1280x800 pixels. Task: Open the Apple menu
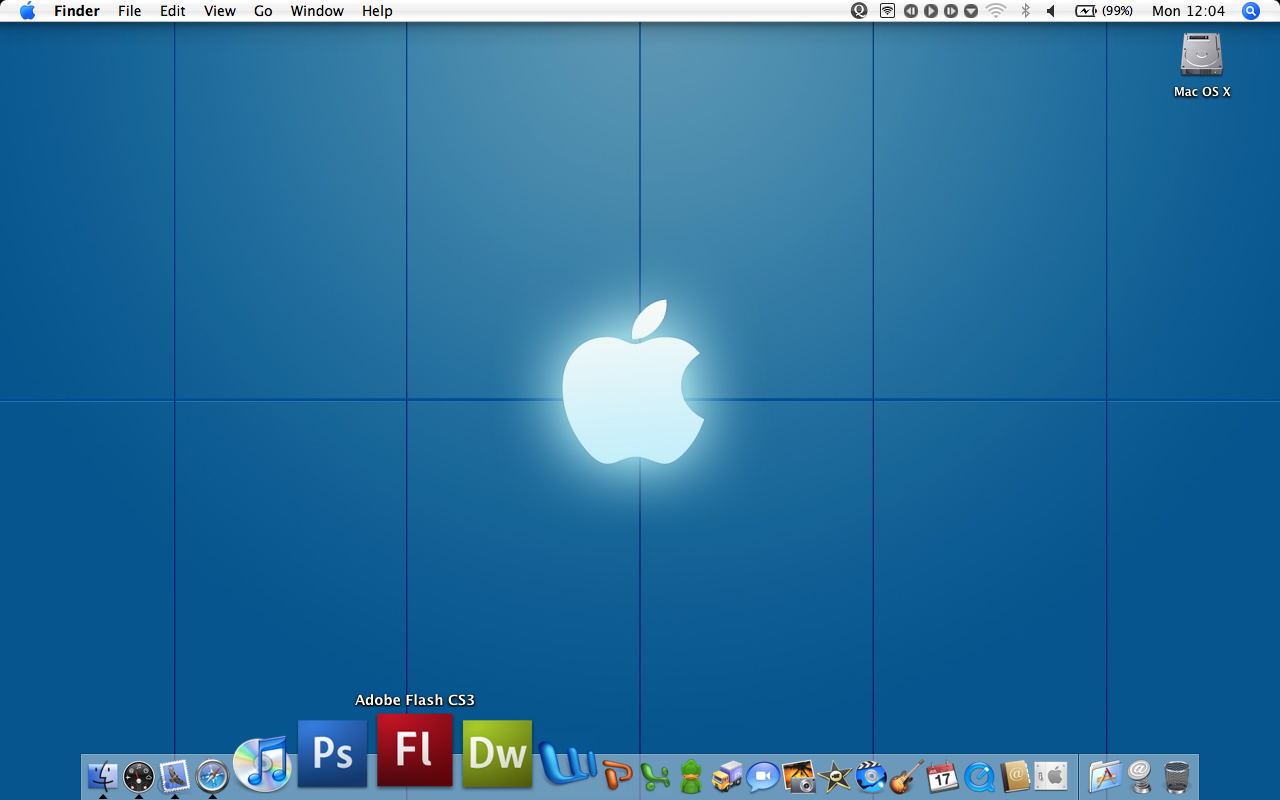[27, 11]
